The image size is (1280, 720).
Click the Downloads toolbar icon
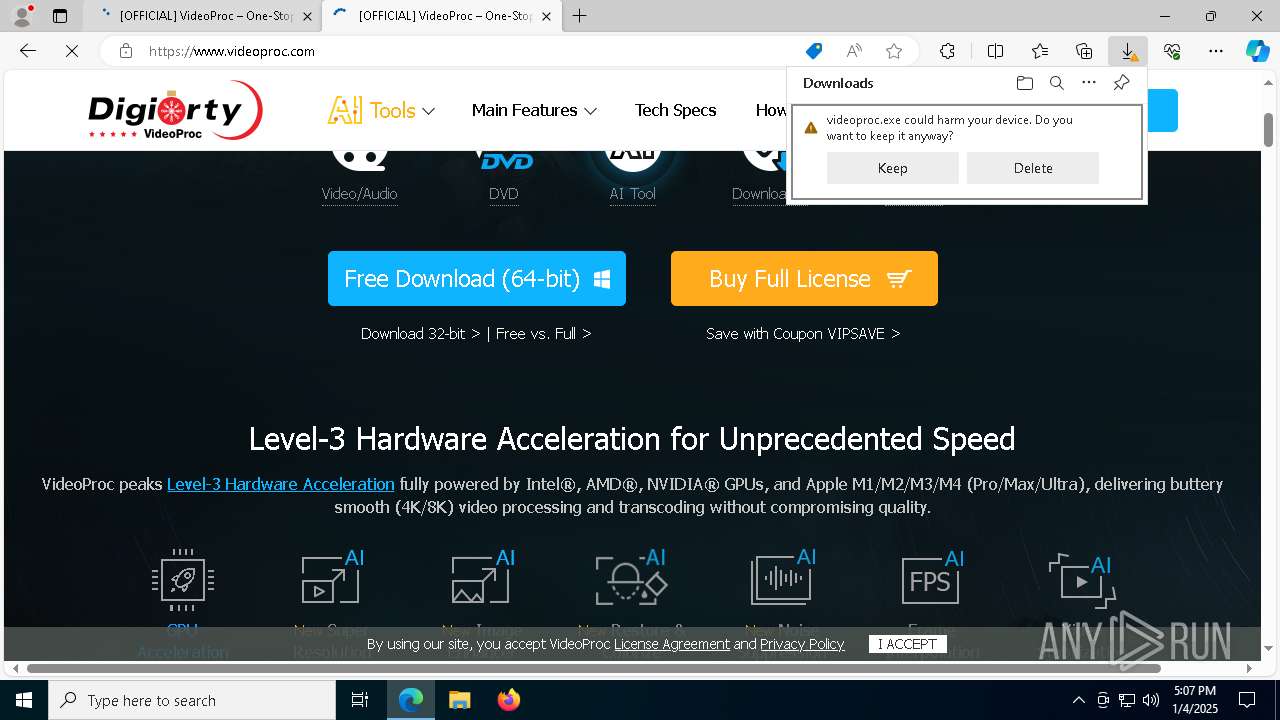(x=1128, y=51)
